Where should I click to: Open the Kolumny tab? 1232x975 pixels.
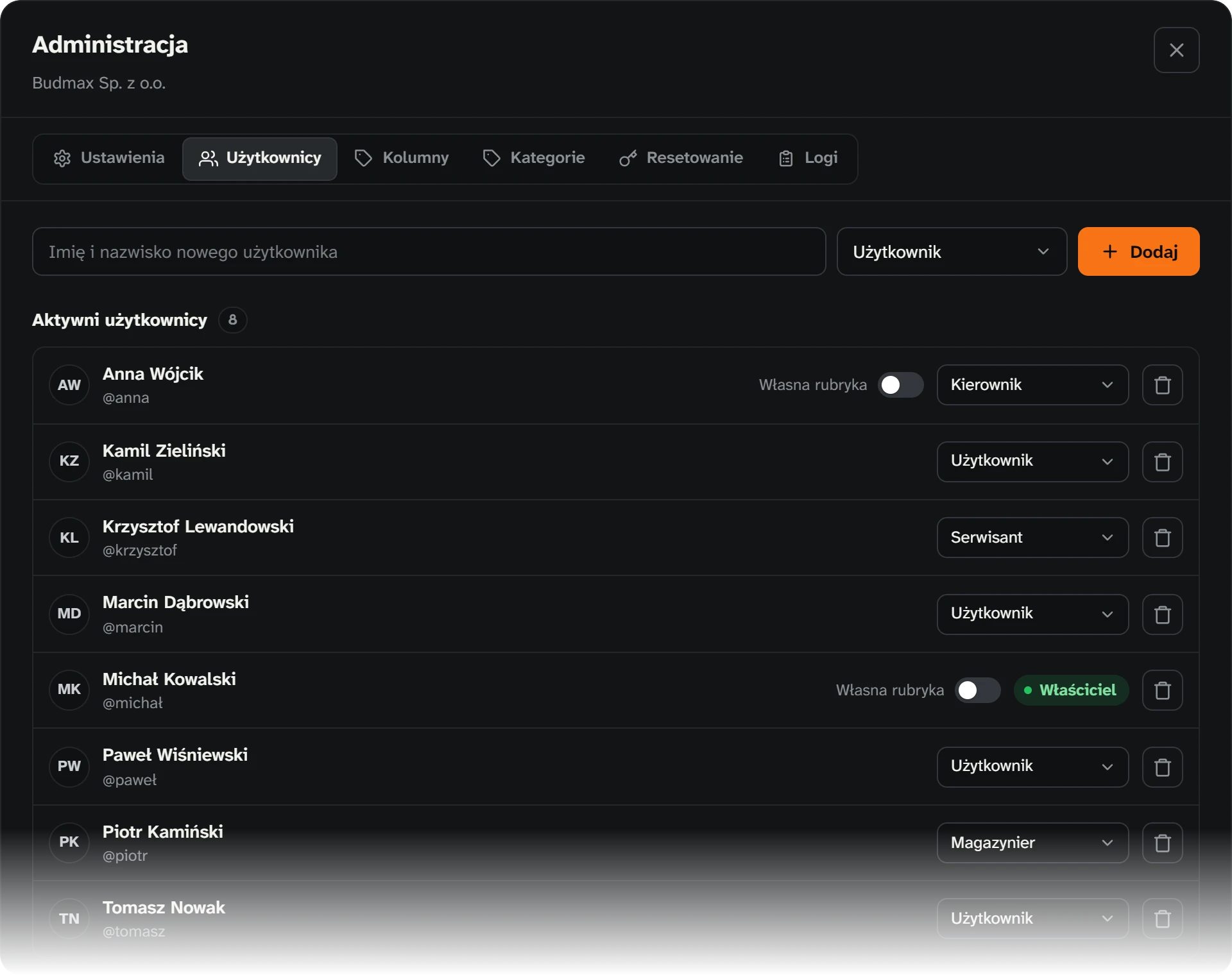click(x=402, y=158)
